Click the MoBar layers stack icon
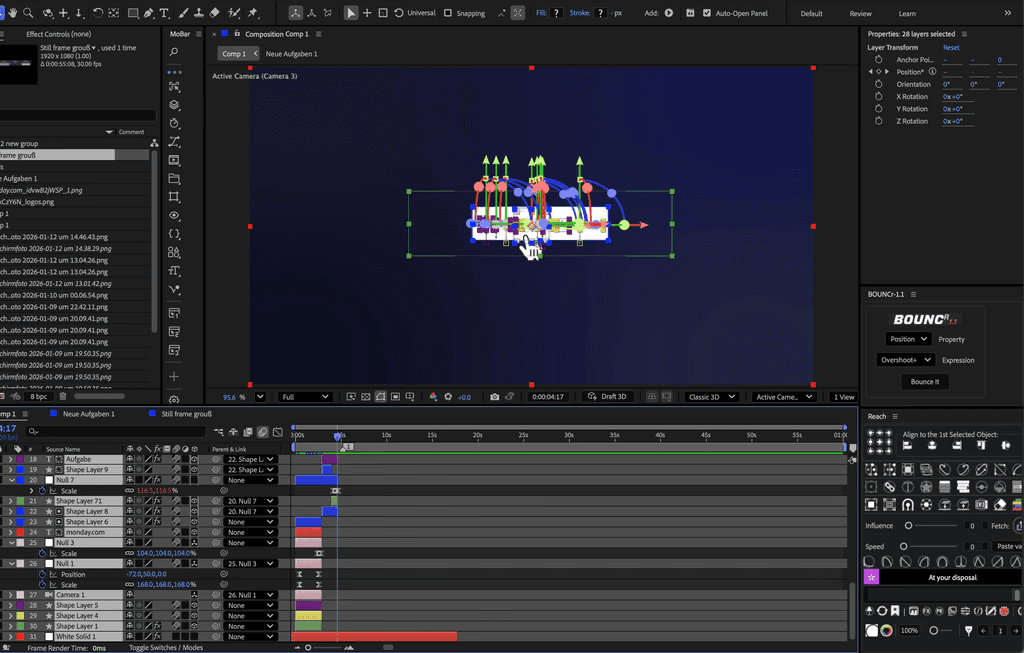The height and width of the screenshot is (653, 1024). 174,104
